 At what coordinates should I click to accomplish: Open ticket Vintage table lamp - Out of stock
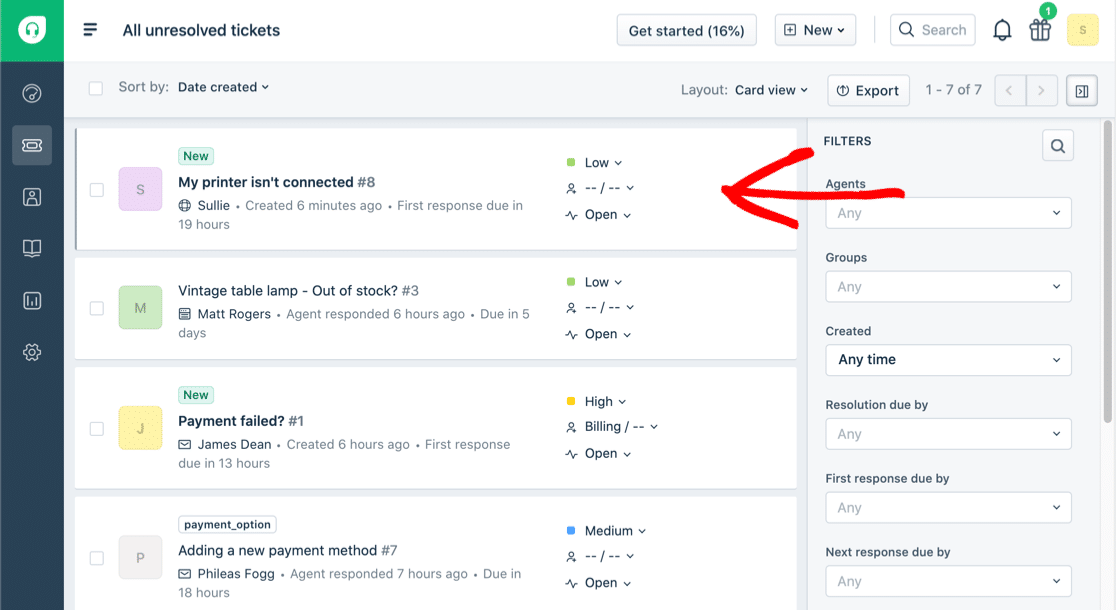click(298, 290)
